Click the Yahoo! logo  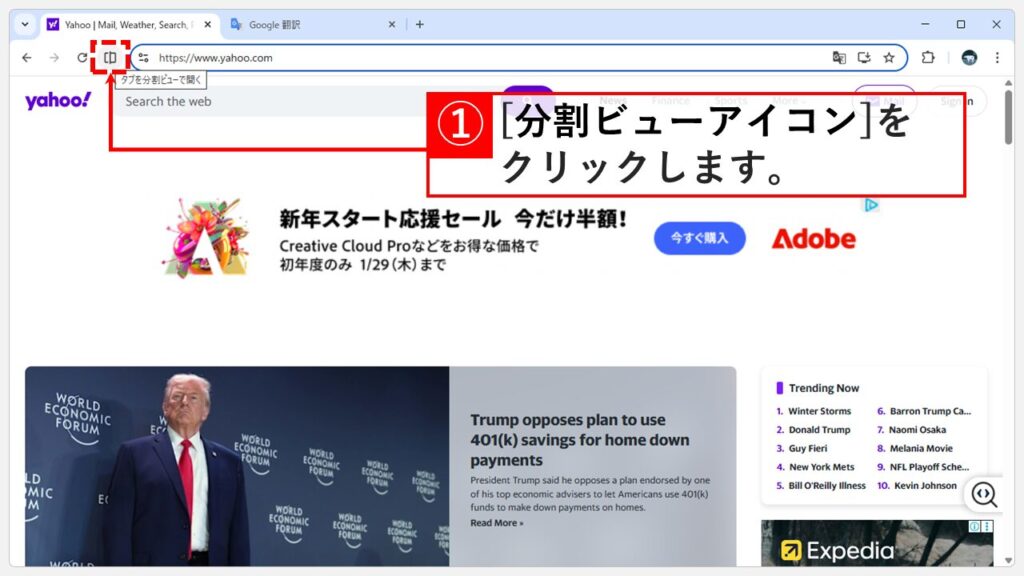(x=57, y=100)
